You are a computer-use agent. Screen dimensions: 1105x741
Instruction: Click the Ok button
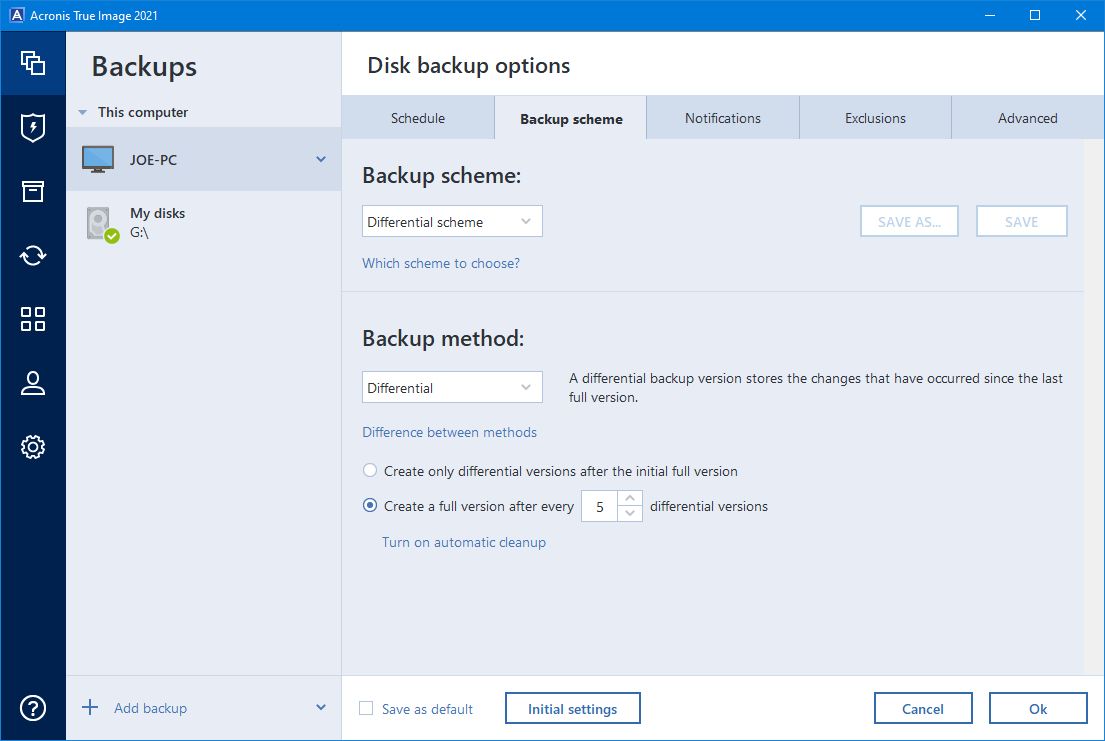pyautogui.click(x=1037, y=709)
